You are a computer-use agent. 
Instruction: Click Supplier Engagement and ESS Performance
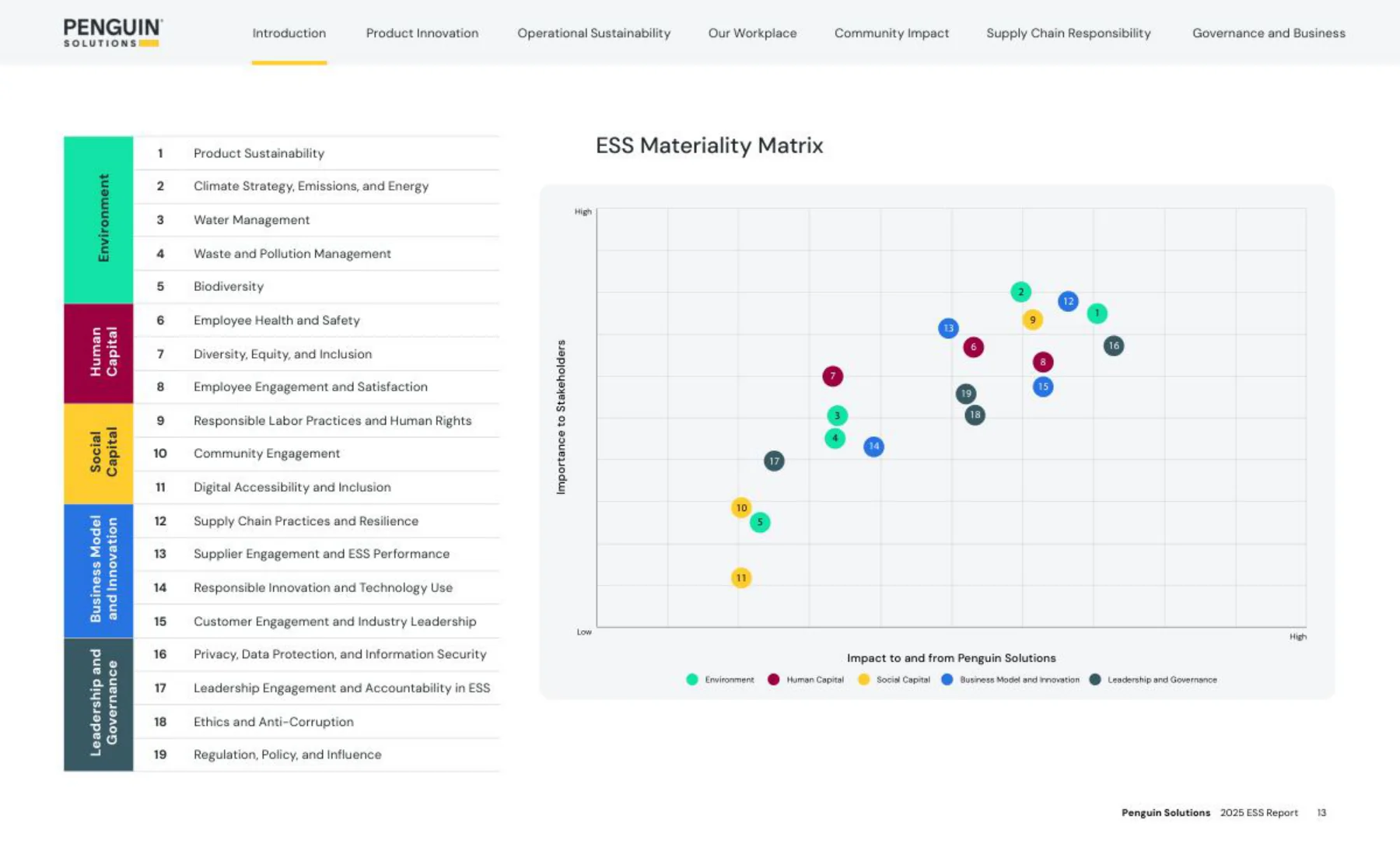pos(317,555)
